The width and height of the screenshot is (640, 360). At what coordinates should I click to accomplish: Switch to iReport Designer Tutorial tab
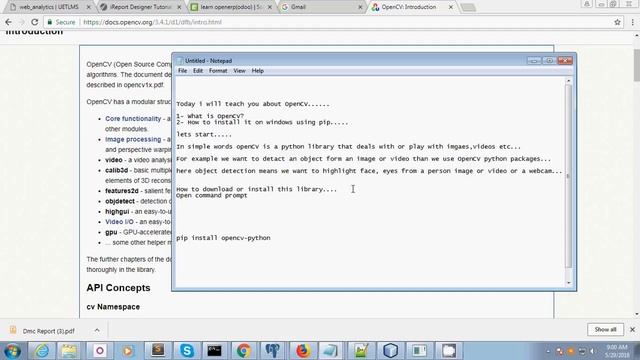point(141,7)
